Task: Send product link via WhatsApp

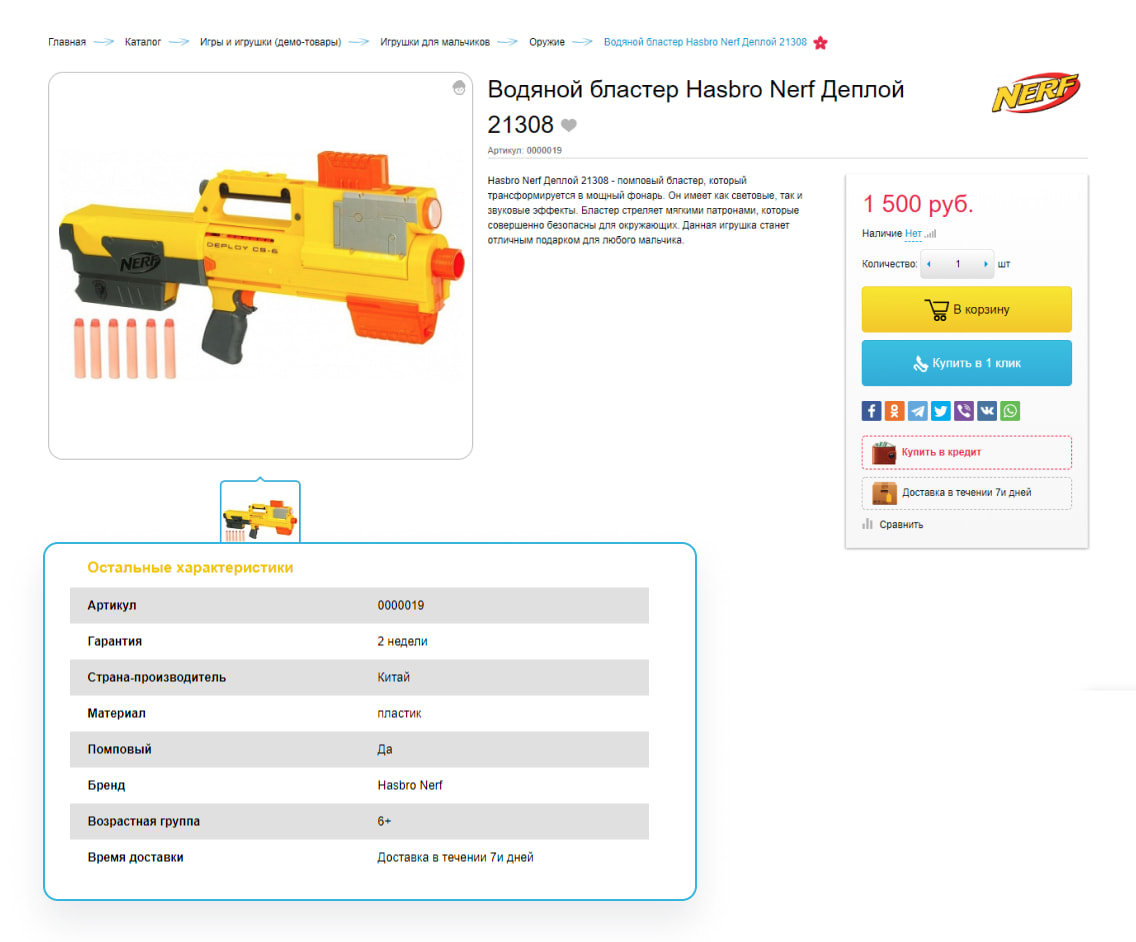Action: pos(1010,411)
